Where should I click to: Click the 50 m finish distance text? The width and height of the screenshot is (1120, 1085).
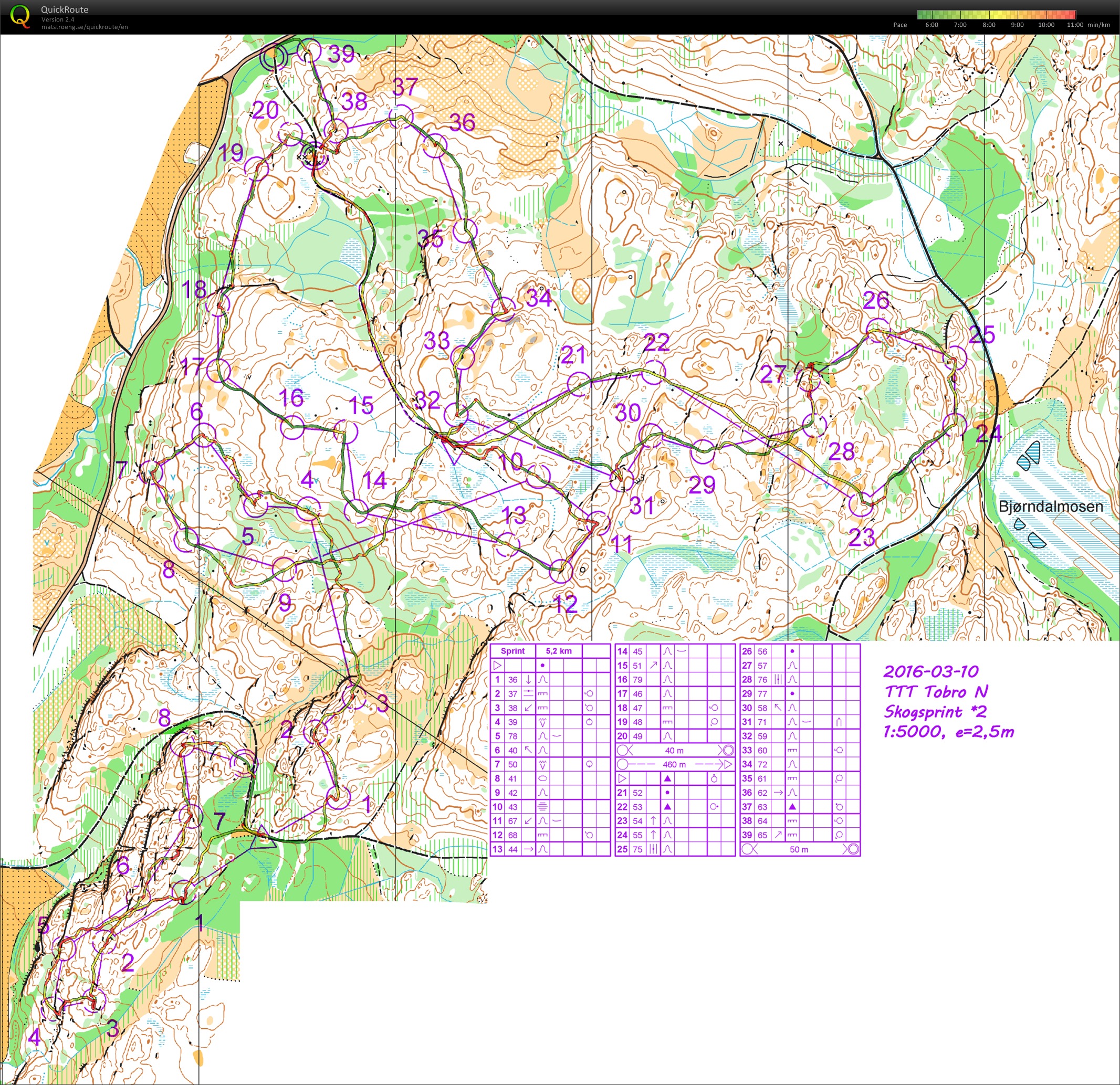[799, 849]
